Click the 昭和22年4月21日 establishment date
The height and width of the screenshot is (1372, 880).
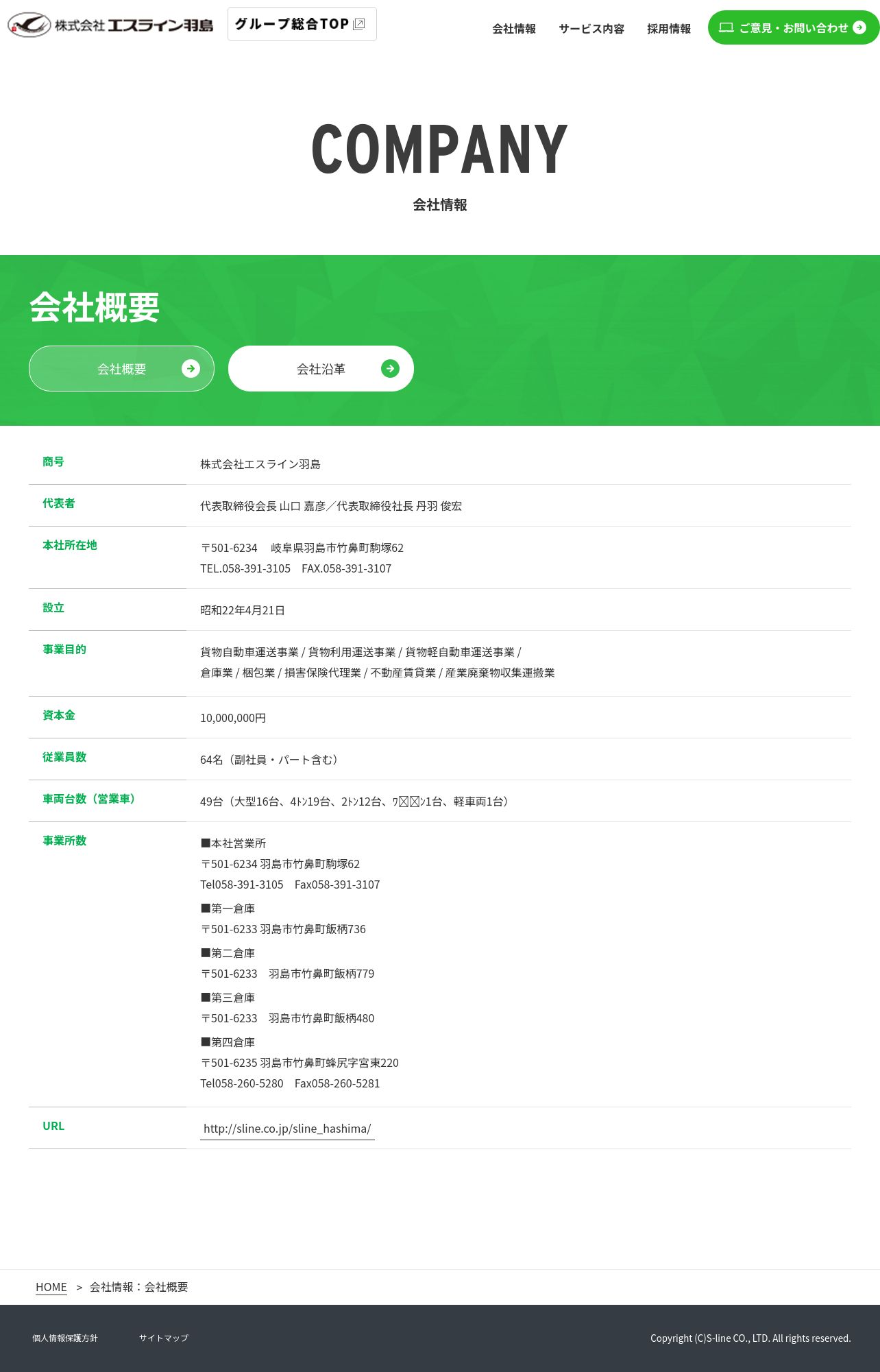pos(243,610)
